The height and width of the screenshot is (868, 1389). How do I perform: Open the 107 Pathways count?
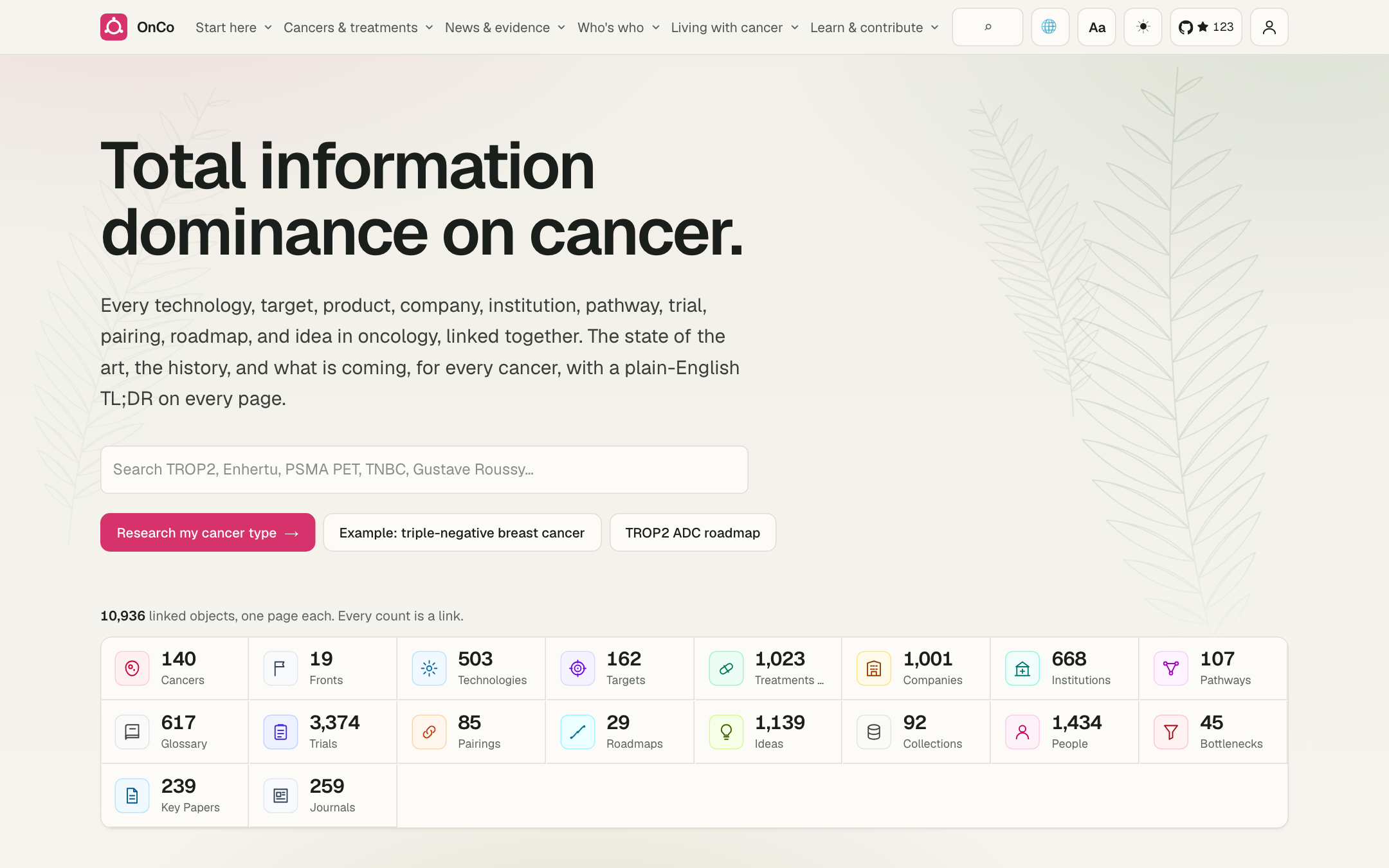pos(1213,669)
